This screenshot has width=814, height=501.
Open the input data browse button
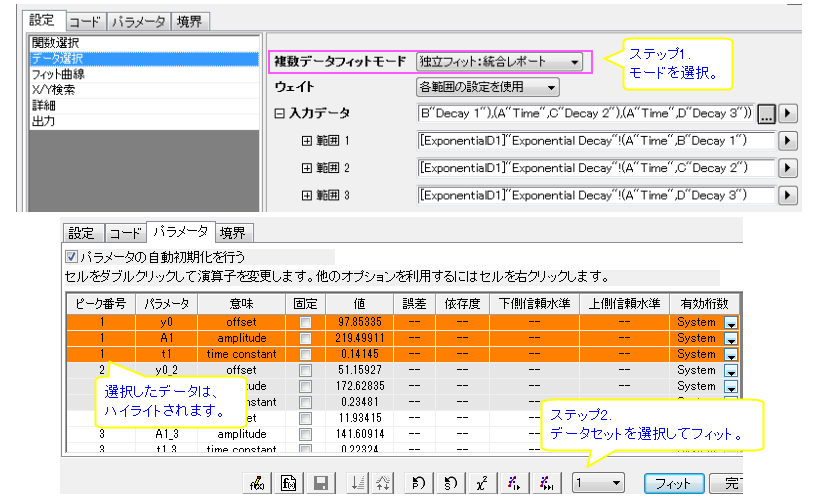(766, 113)
